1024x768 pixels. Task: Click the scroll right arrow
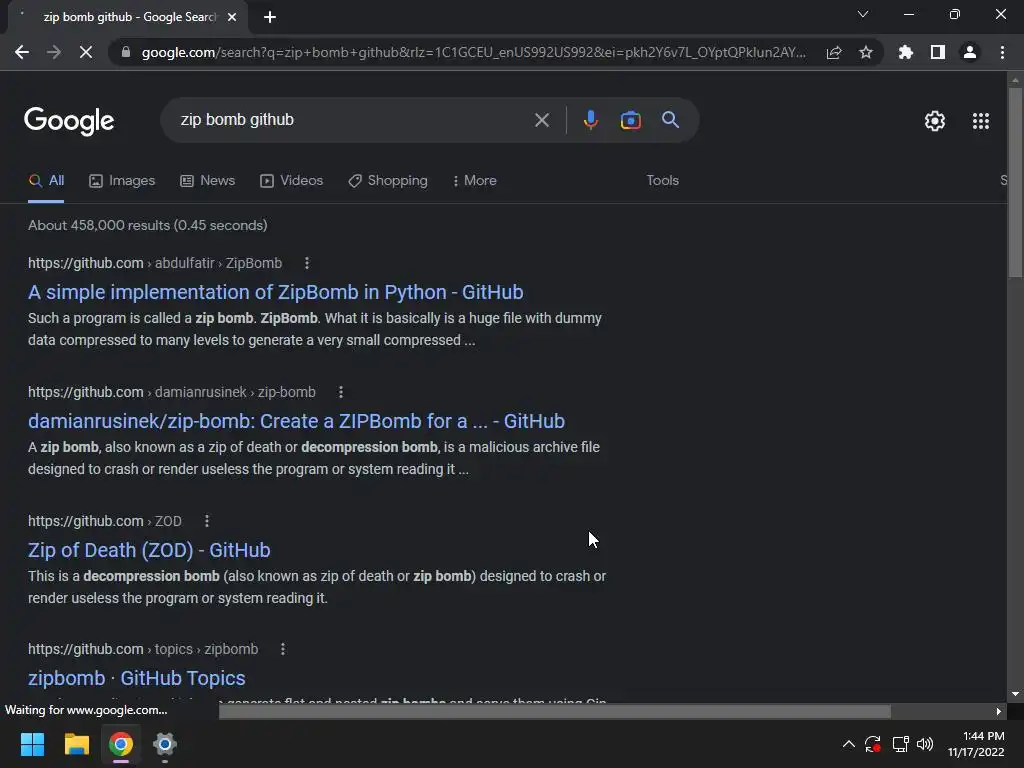(999, 711)
